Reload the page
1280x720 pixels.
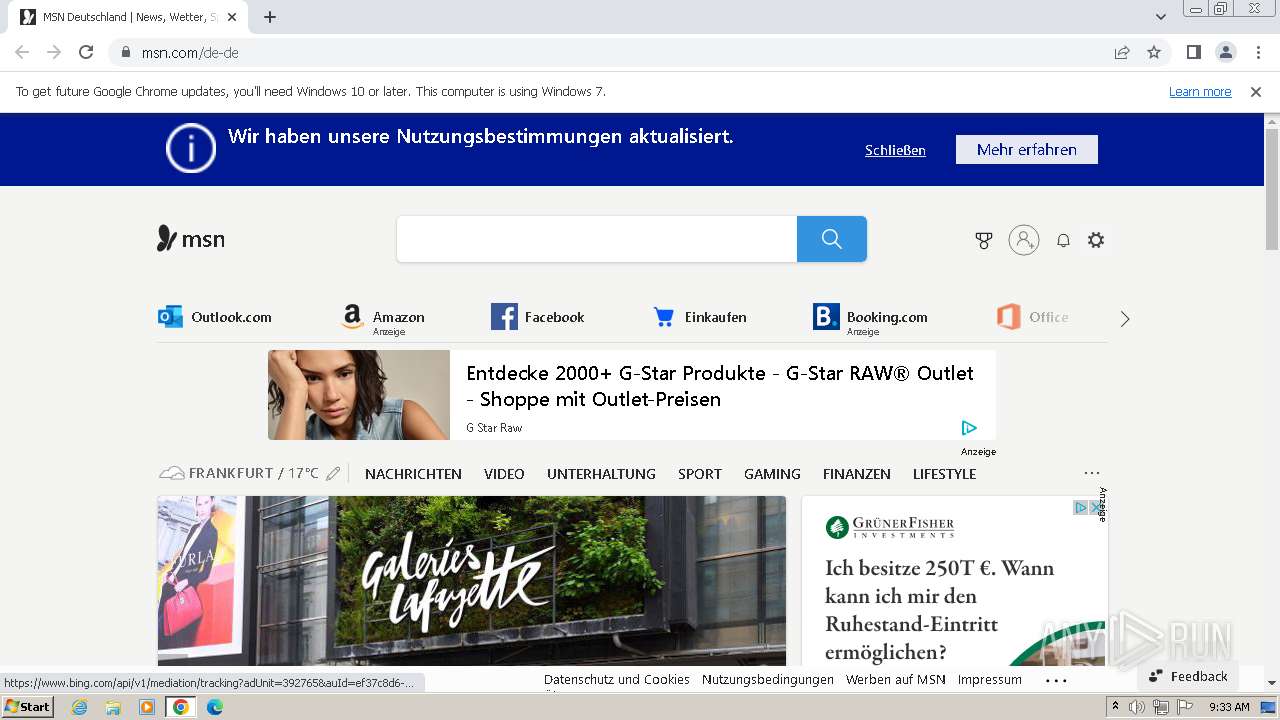pyautogui.click(x=86, y=52)
